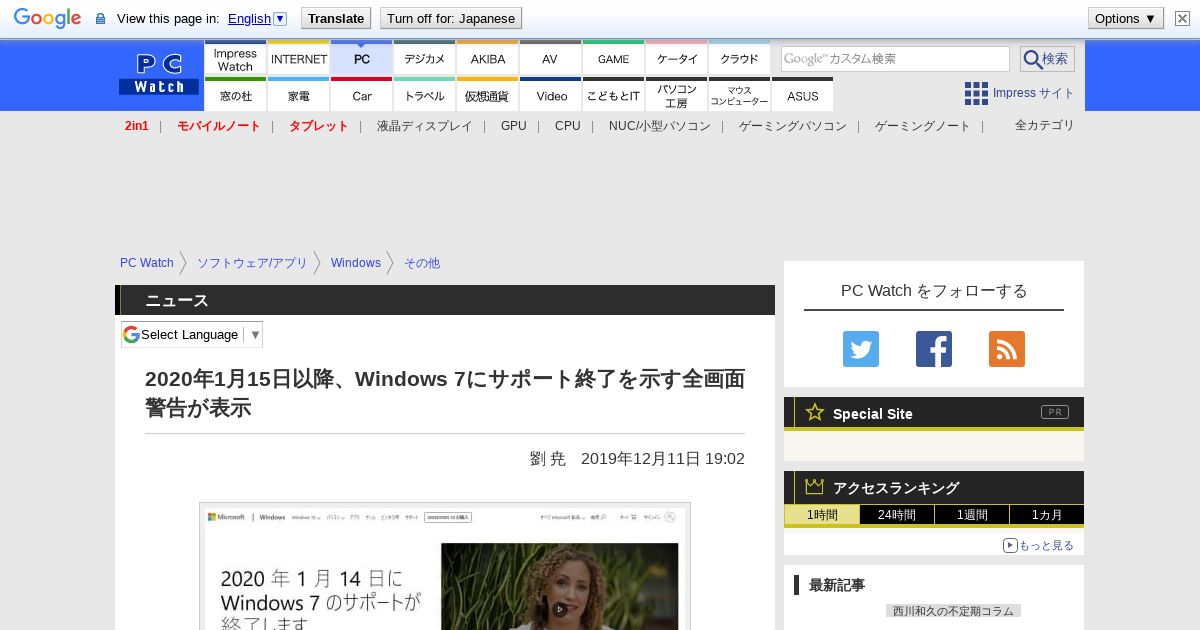Open the モバイルノート category link

(218, 126)
